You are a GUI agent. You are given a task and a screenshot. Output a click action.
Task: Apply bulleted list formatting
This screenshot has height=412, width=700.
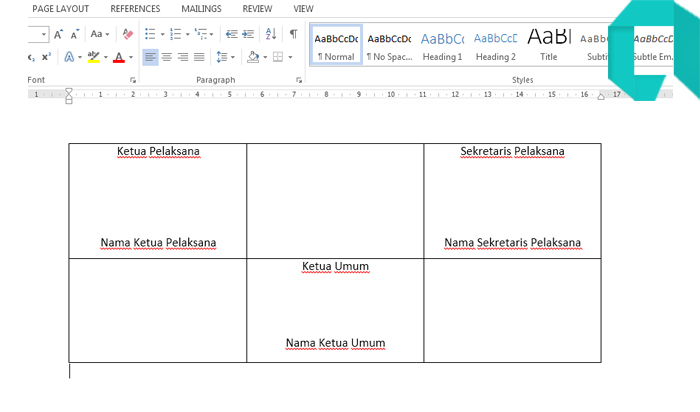tap(150, 34)
